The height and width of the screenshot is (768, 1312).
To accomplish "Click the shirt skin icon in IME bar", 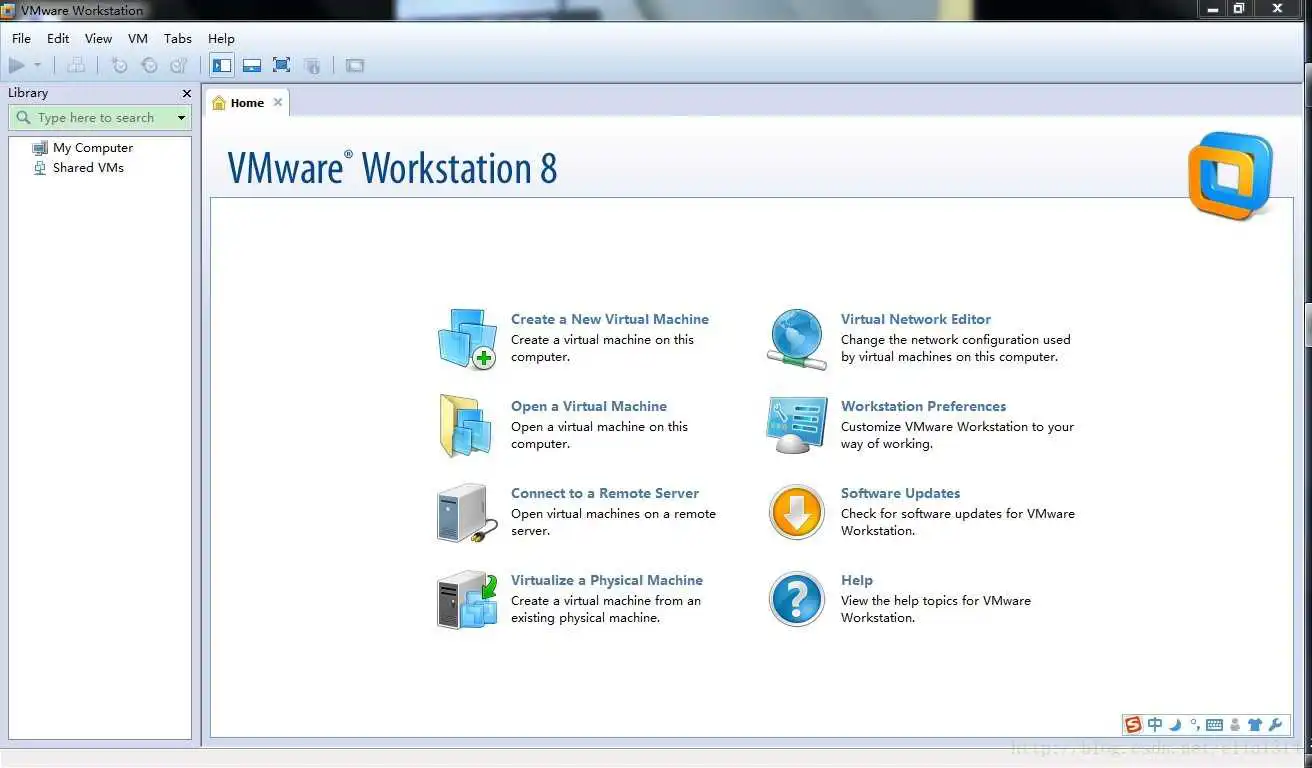I will tap(1255, 725).
